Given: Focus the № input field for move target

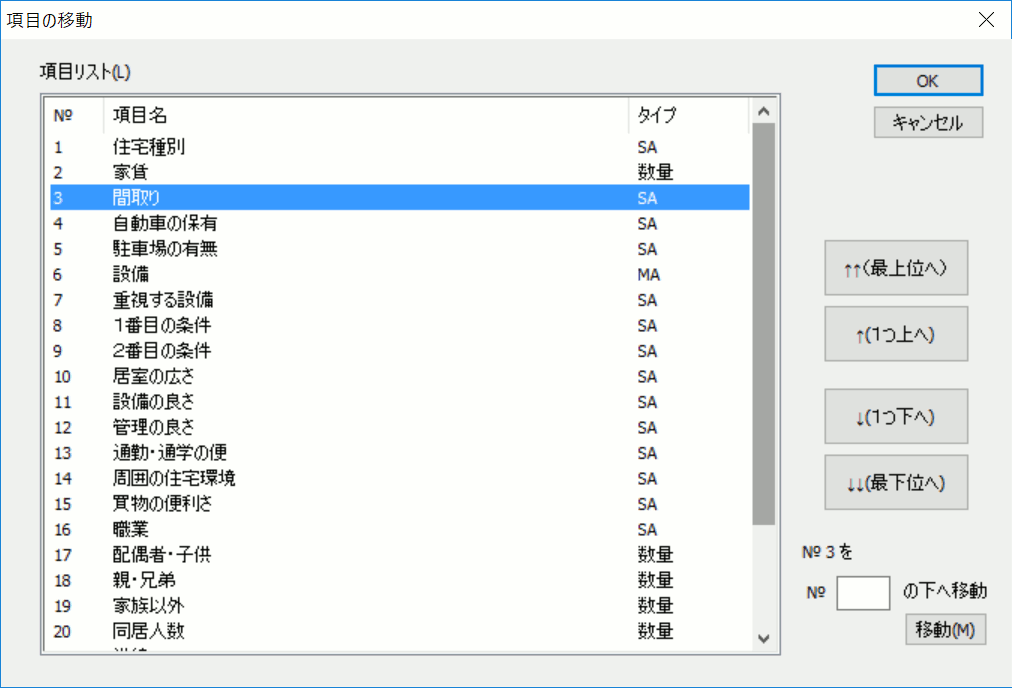Looking at the screenshot, I should pyautogui.click(x=863, y=592).
